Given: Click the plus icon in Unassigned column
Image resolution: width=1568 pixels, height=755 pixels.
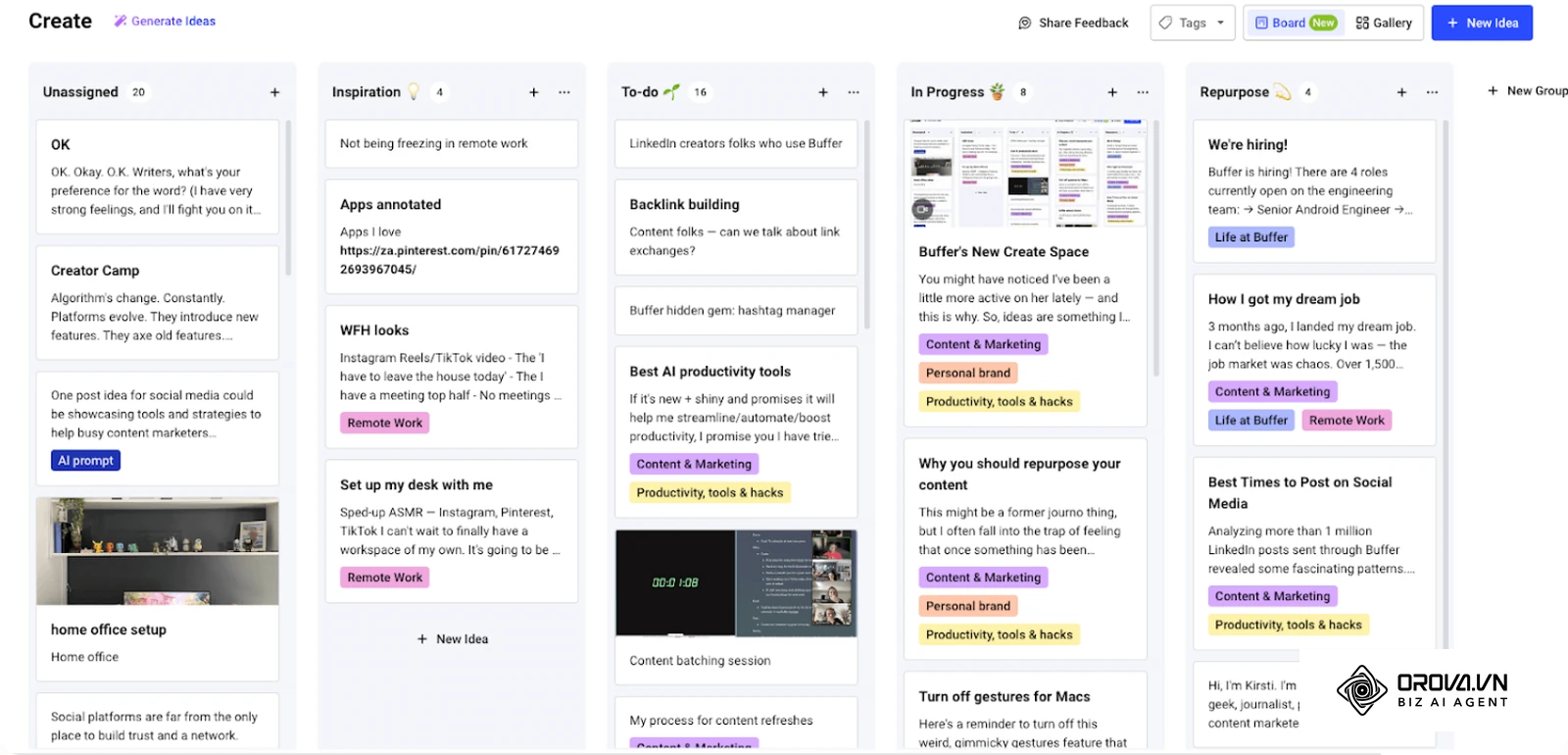Looking at the screenshot, I should (275, 92).
